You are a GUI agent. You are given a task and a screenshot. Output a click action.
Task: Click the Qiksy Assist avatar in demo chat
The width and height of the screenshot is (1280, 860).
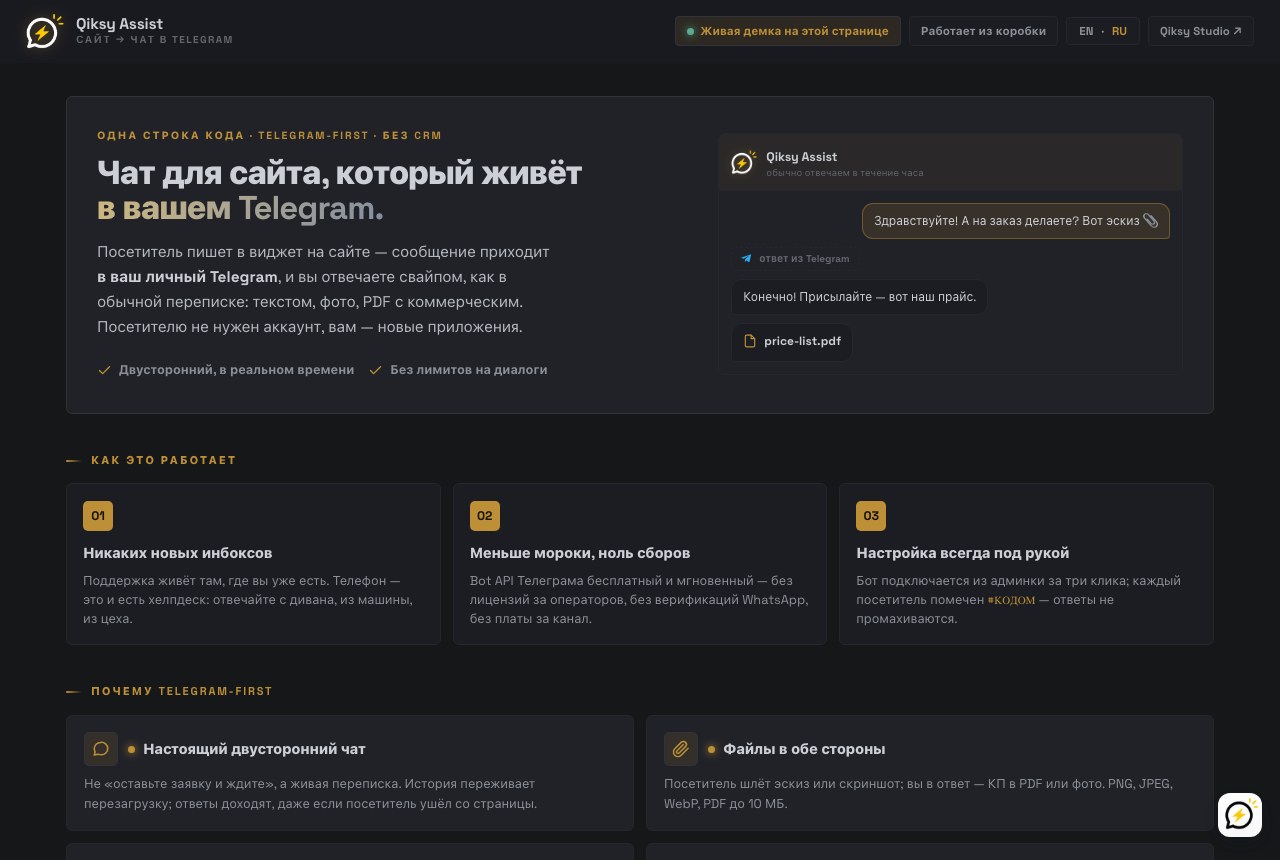pyautogui.click(x=743, y=162)
